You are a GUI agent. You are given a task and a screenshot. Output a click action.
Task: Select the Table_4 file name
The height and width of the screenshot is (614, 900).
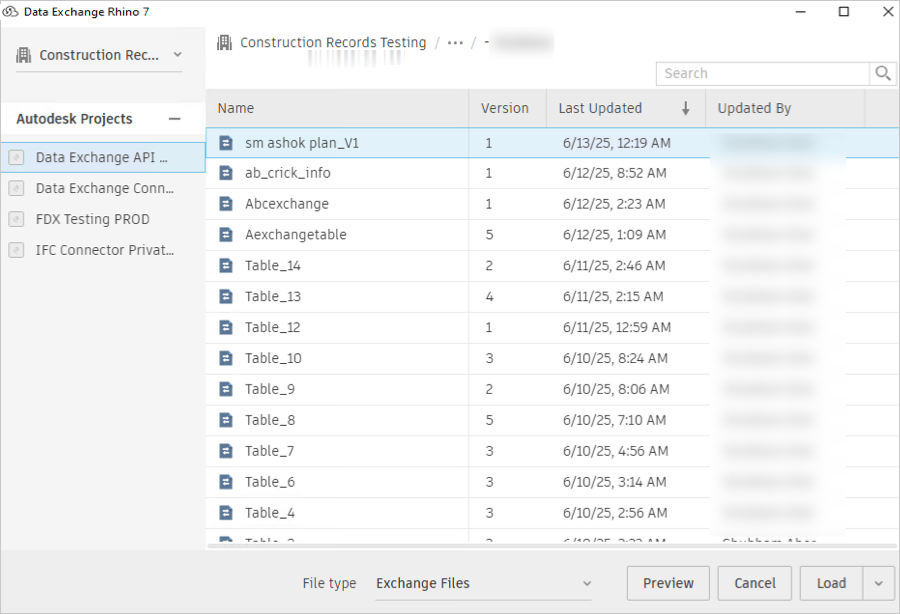(270, 513)
